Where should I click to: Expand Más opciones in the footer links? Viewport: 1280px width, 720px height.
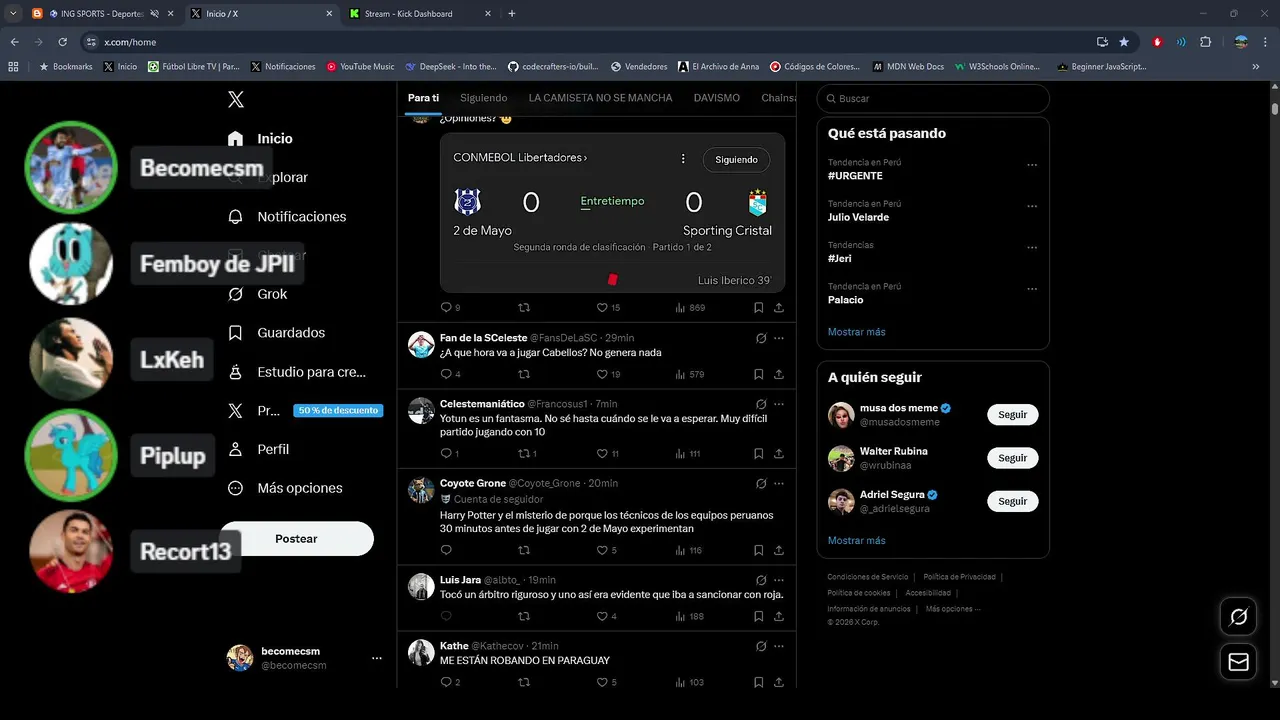click(x=953, y=608)
